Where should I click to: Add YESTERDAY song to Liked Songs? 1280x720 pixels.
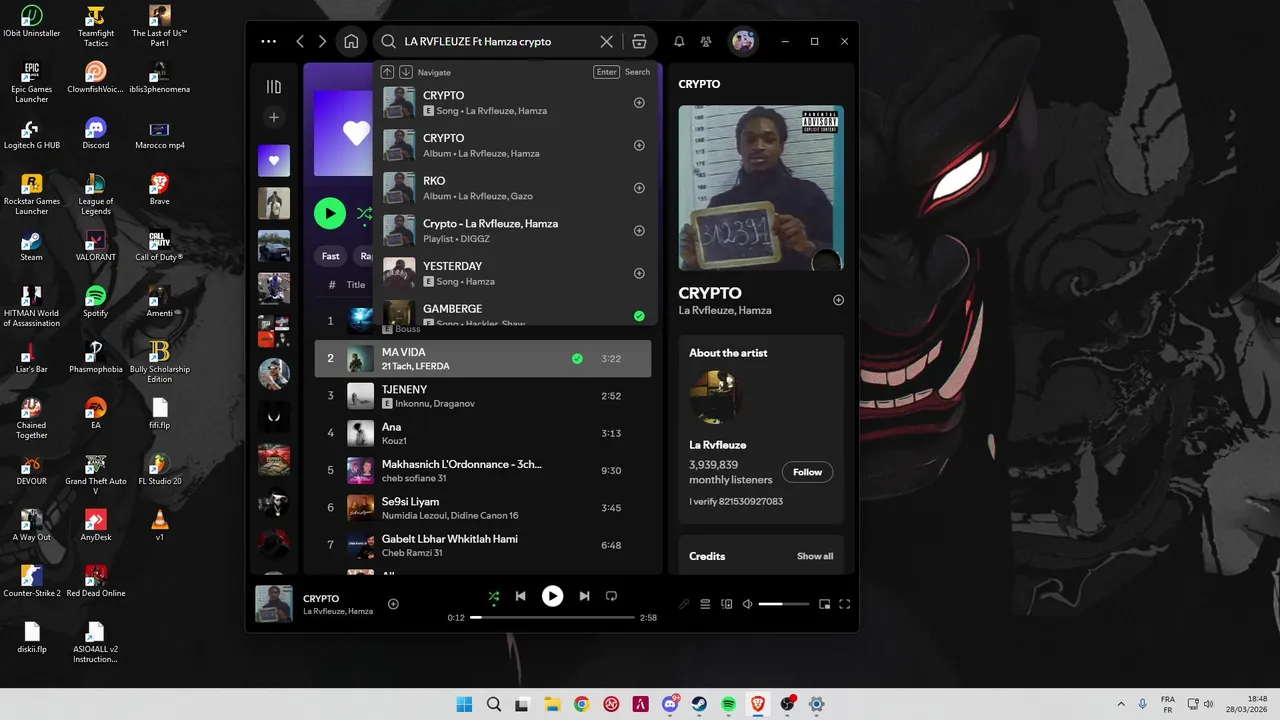[x=639, y=274]
